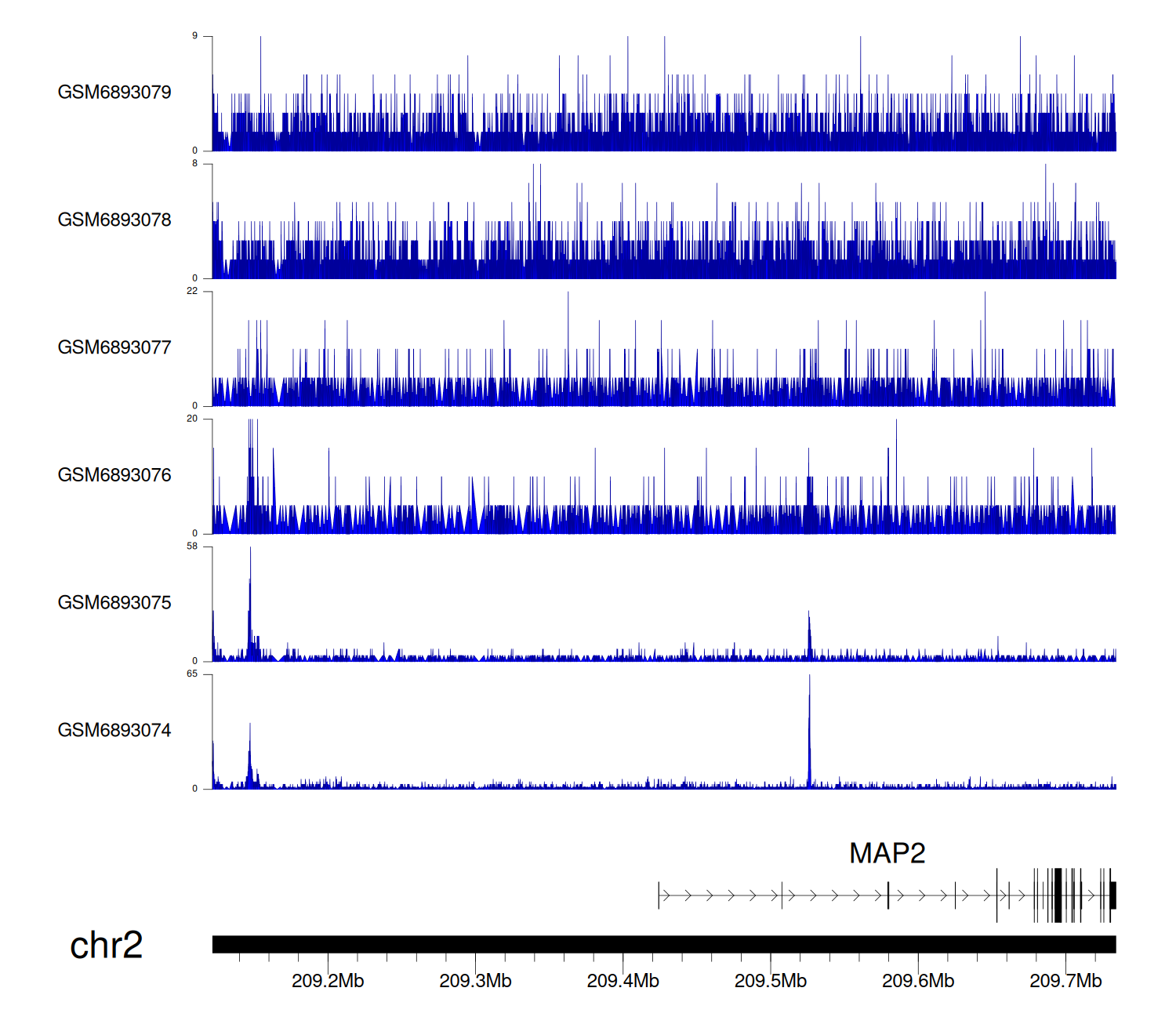The image size is (1176, 1035).
Task: Select the GSM6893076 track name
Action: coord(114,475)
